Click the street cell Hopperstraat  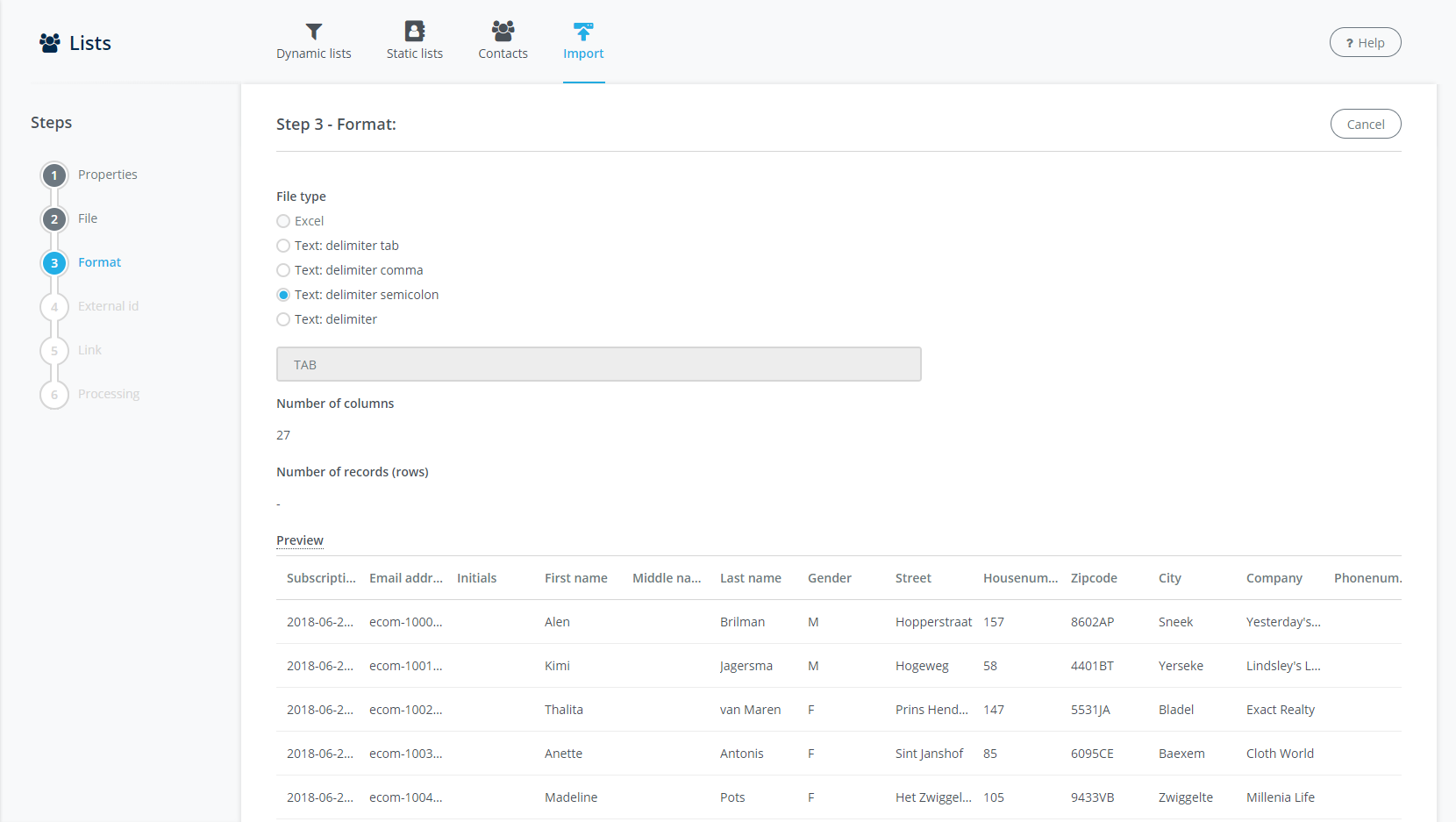click(x=933, y=622)
